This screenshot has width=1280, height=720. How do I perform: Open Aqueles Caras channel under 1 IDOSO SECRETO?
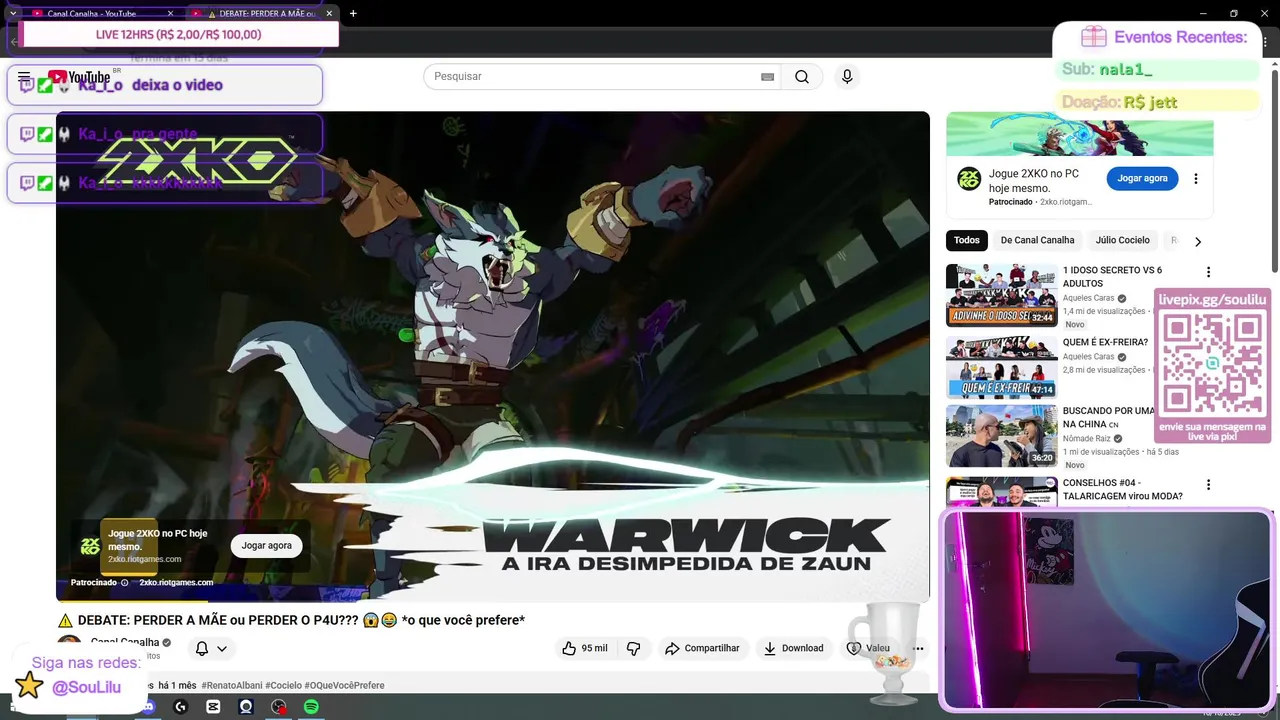pyautogui.click(x=1088, y=298)
